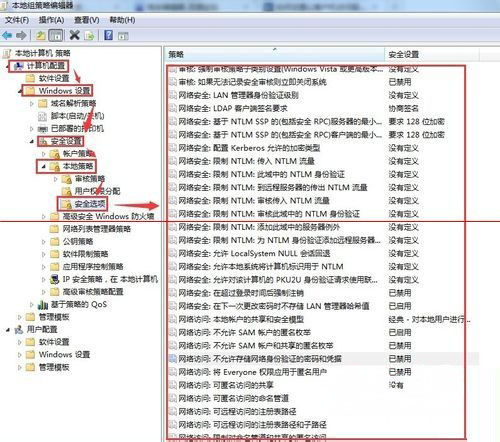Select policy 网络安全: LDAP 客户端签名要求
The image size is (500, 442).
click(x=233, y=108)
